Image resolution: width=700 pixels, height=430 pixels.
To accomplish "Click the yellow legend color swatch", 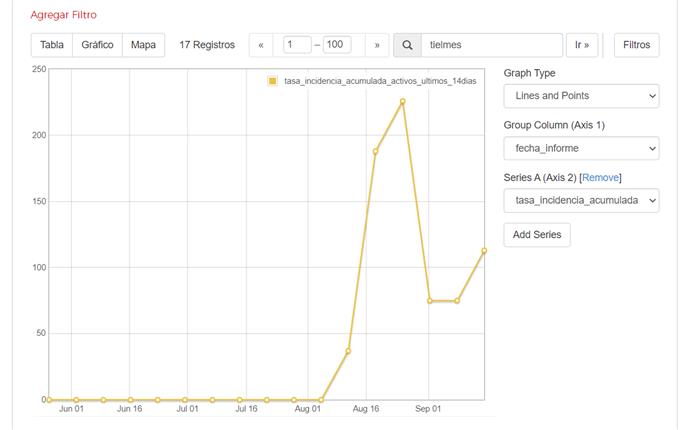I will (272, 81).
